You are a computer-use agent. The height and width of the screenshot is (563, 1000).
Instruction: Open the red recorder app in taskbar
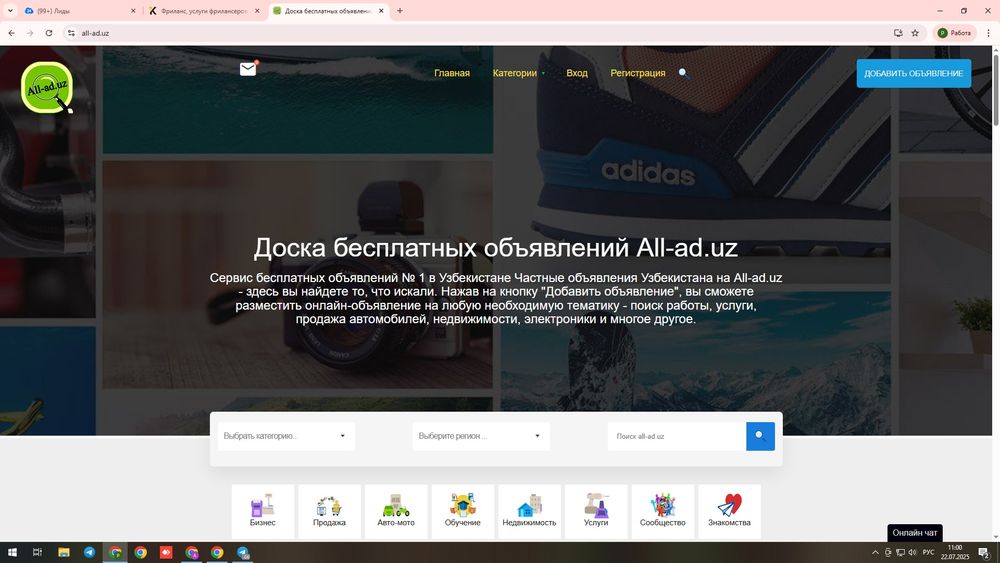tap(166, 552)
